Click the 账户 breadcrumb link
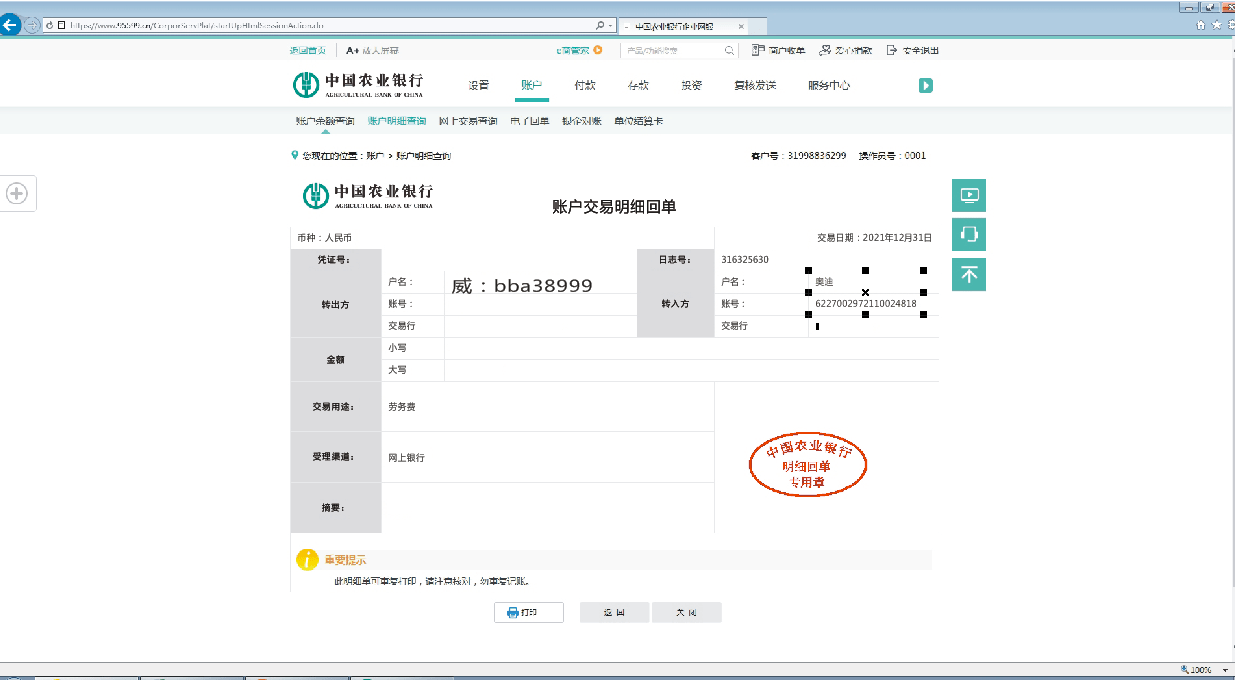 375,156
